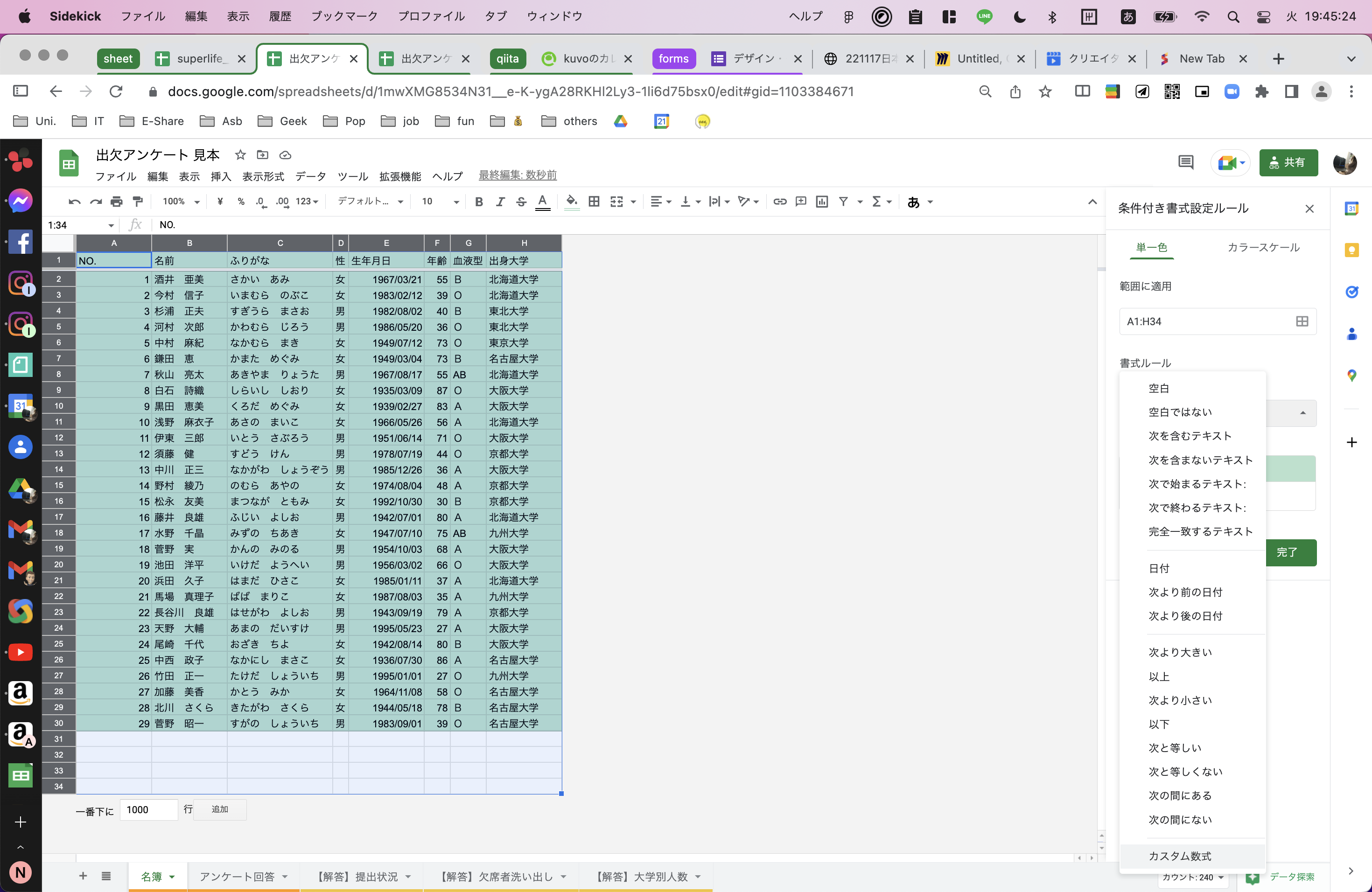The image size is (1372, 892).
Task: Click the insert link icon
Action: (780, 202)
